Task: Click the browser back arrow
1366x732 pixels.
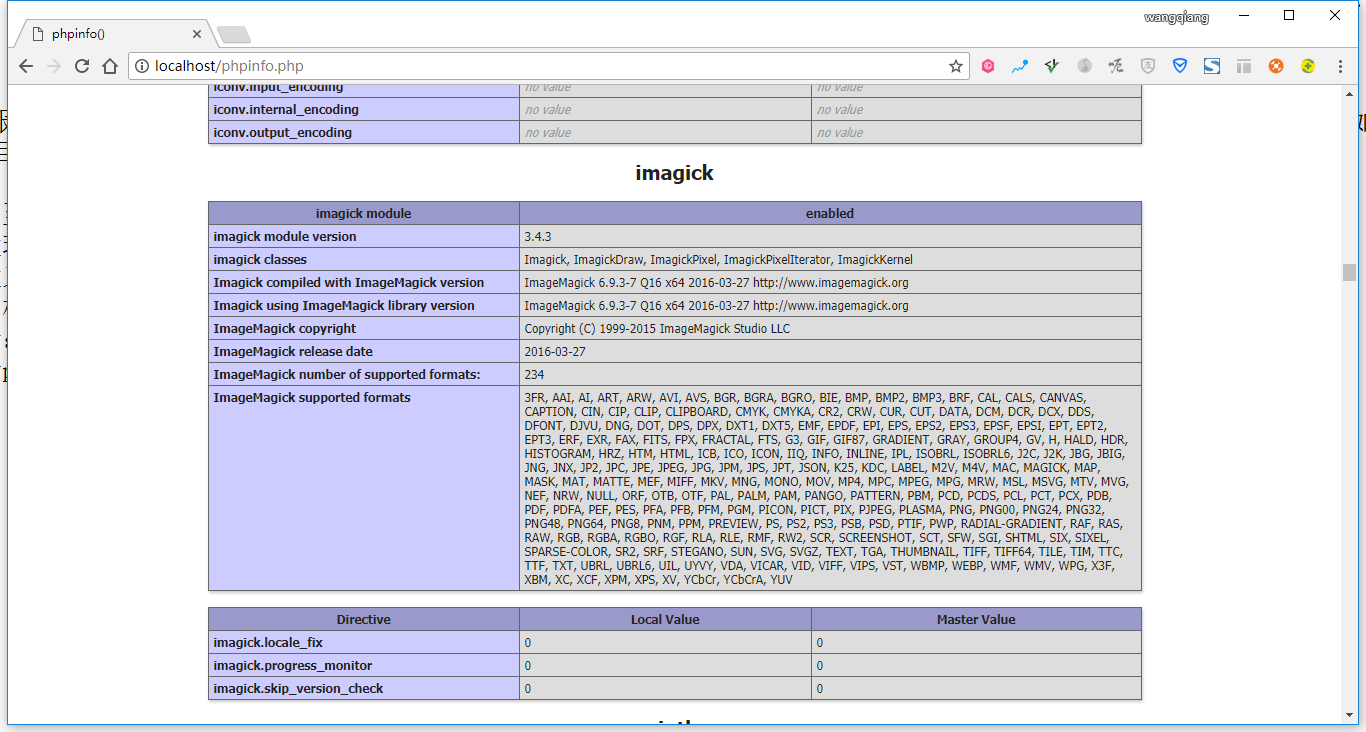Action: coord(26,66)
